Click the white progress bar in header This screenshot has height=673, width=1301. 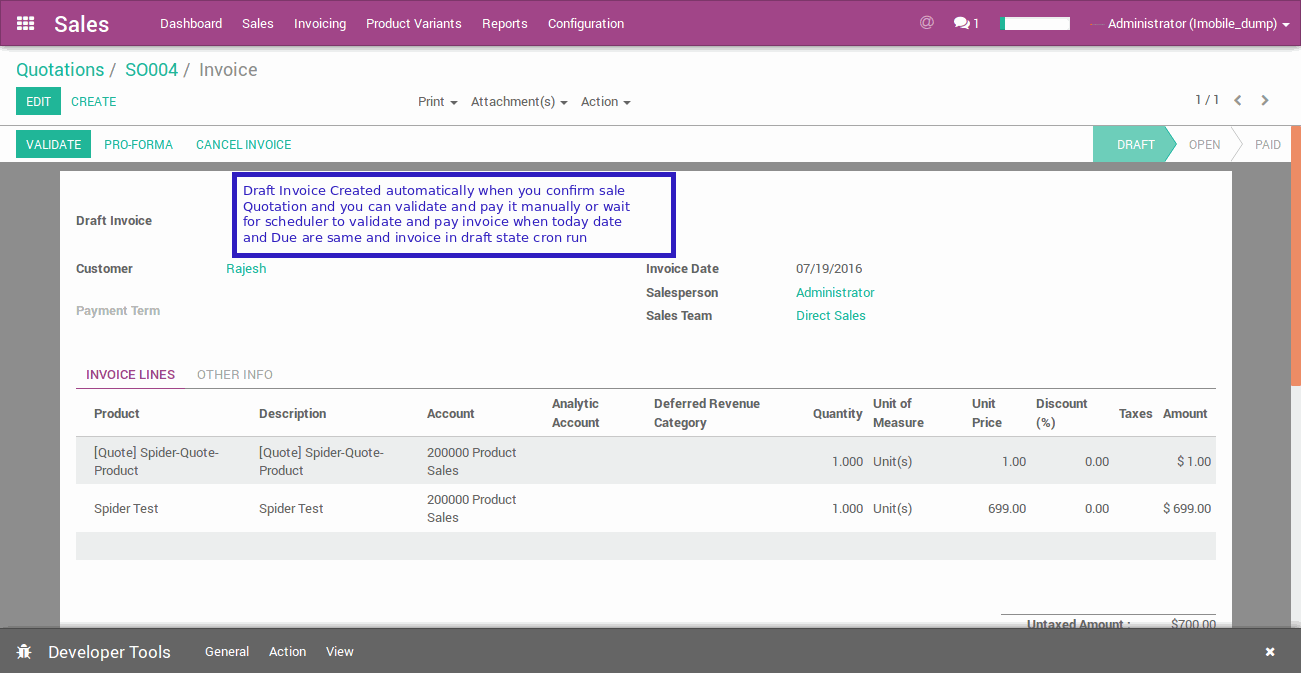1035,23
